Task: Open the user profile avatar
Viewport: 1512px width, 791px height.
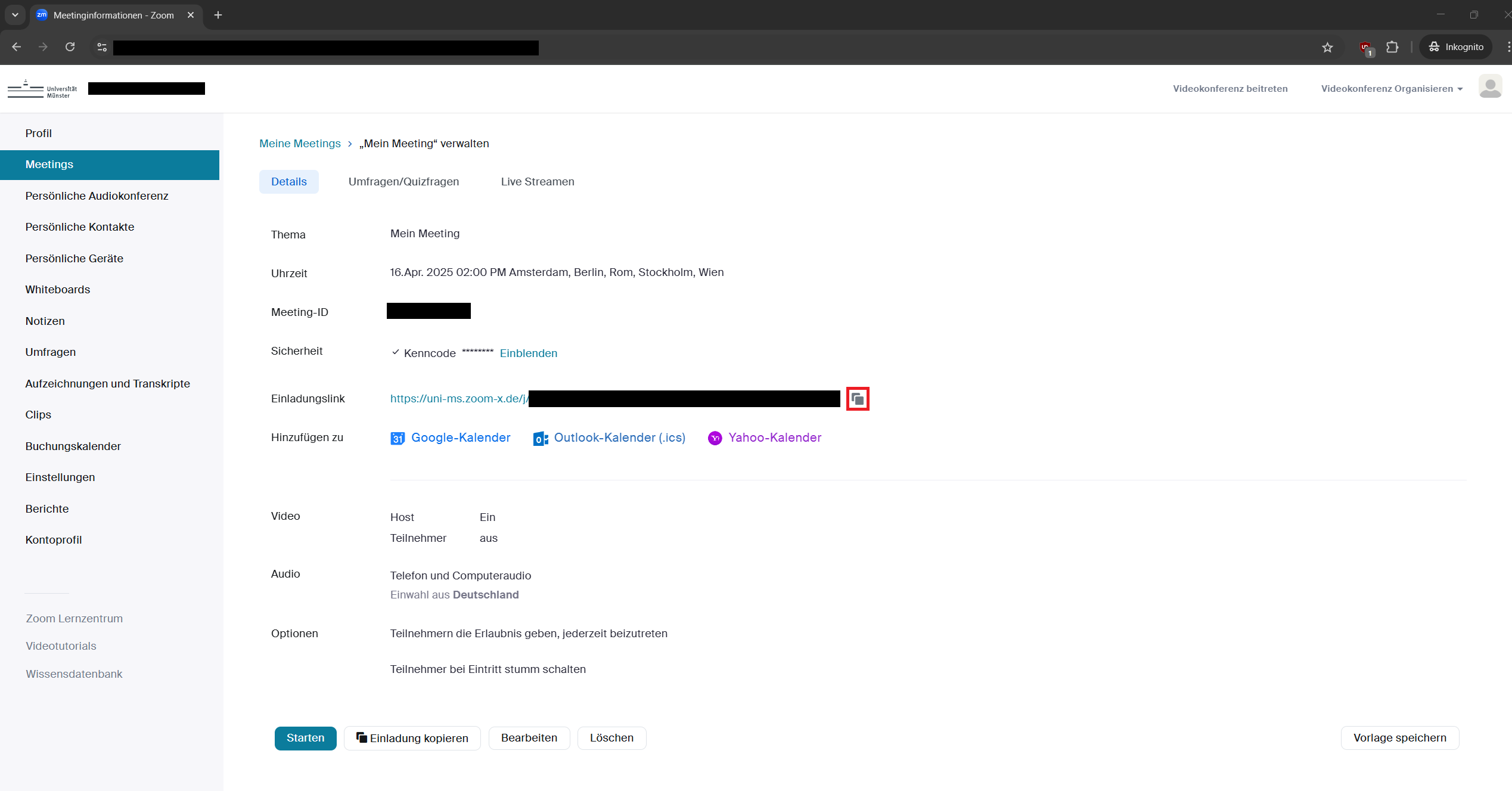Action: click(x=1489, y=87)
